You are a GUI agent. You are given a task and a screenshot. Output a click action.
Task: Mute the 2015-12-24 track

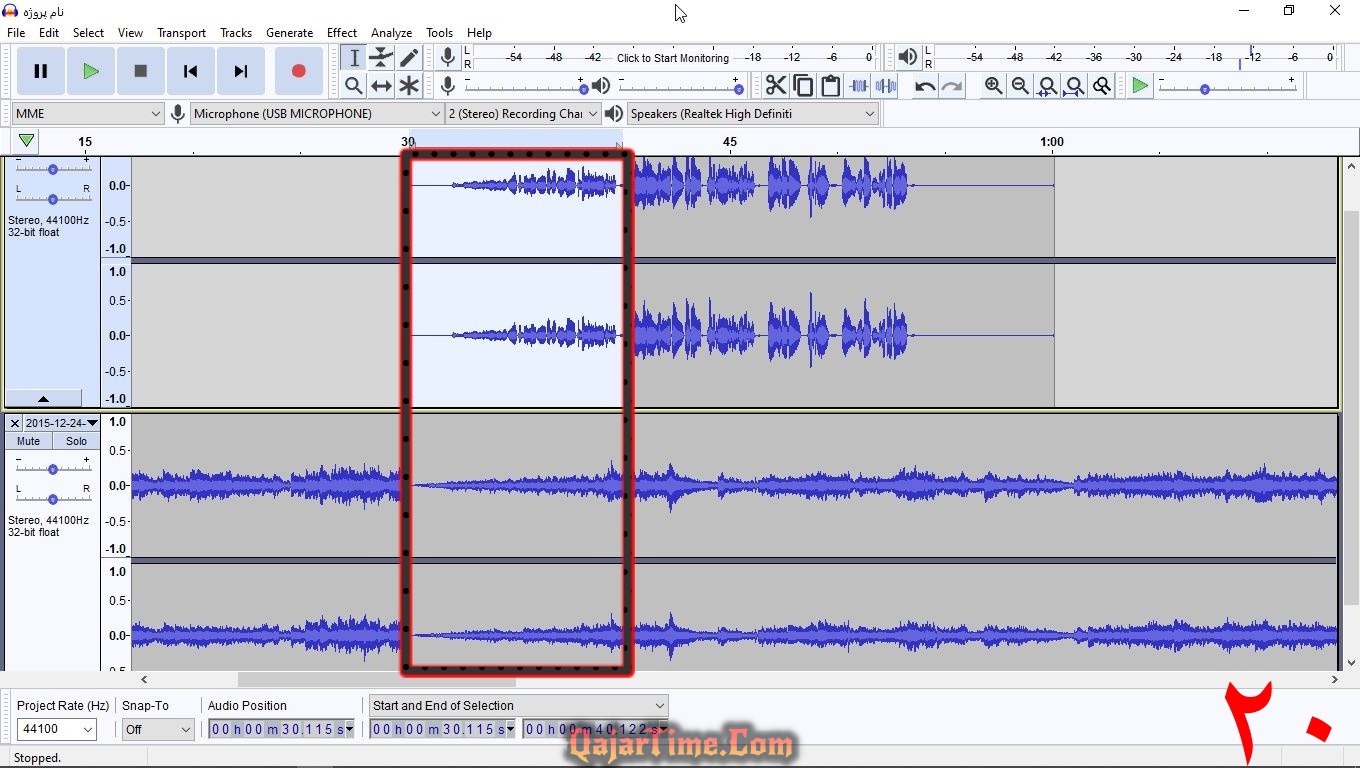pos(28,441)
